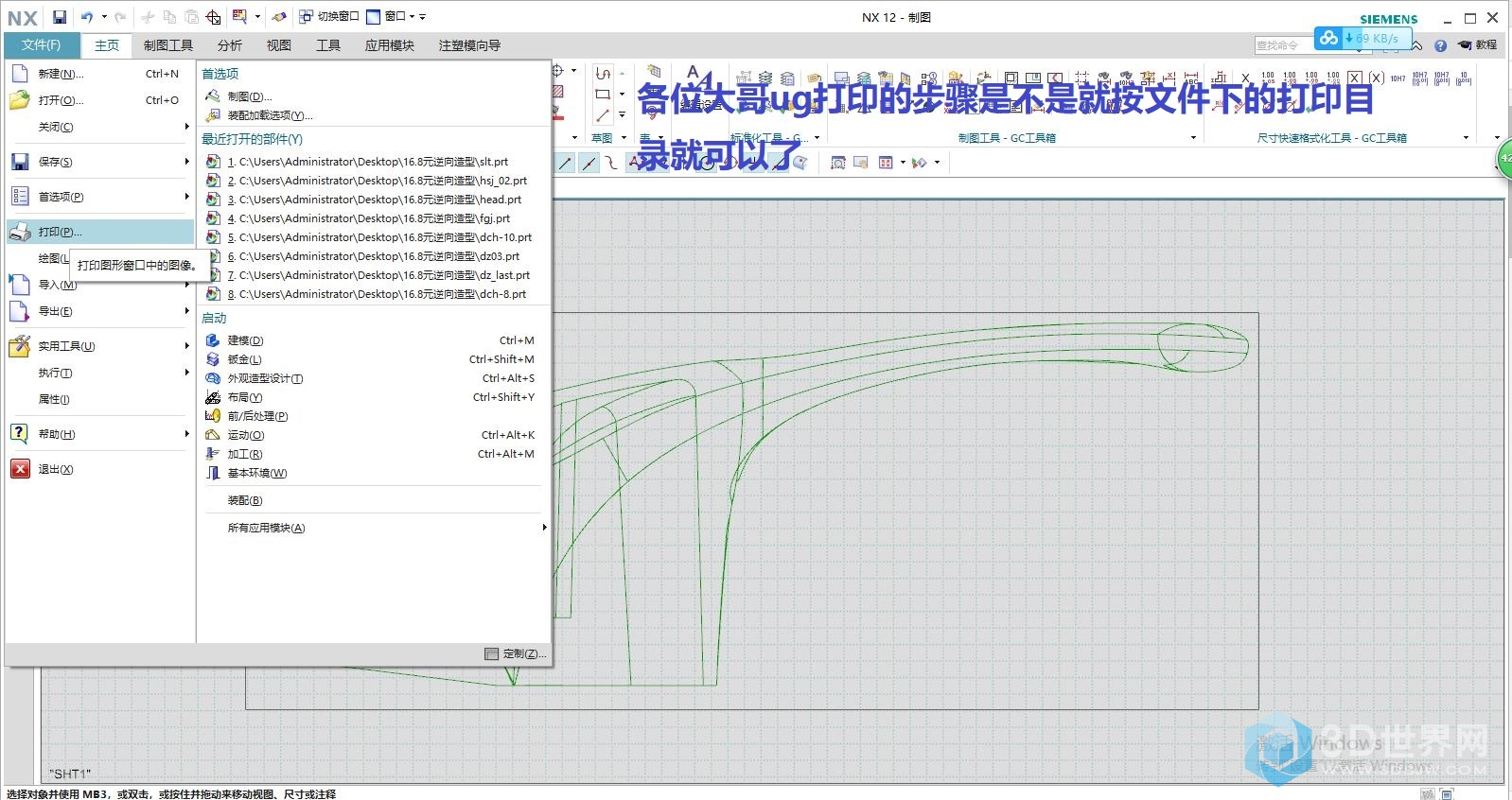Expand the All Applications (所有应用模块) submenu arrow
Image resolution: width=1512 pixels, height=800 pixels.
click(x=544, y=528)
